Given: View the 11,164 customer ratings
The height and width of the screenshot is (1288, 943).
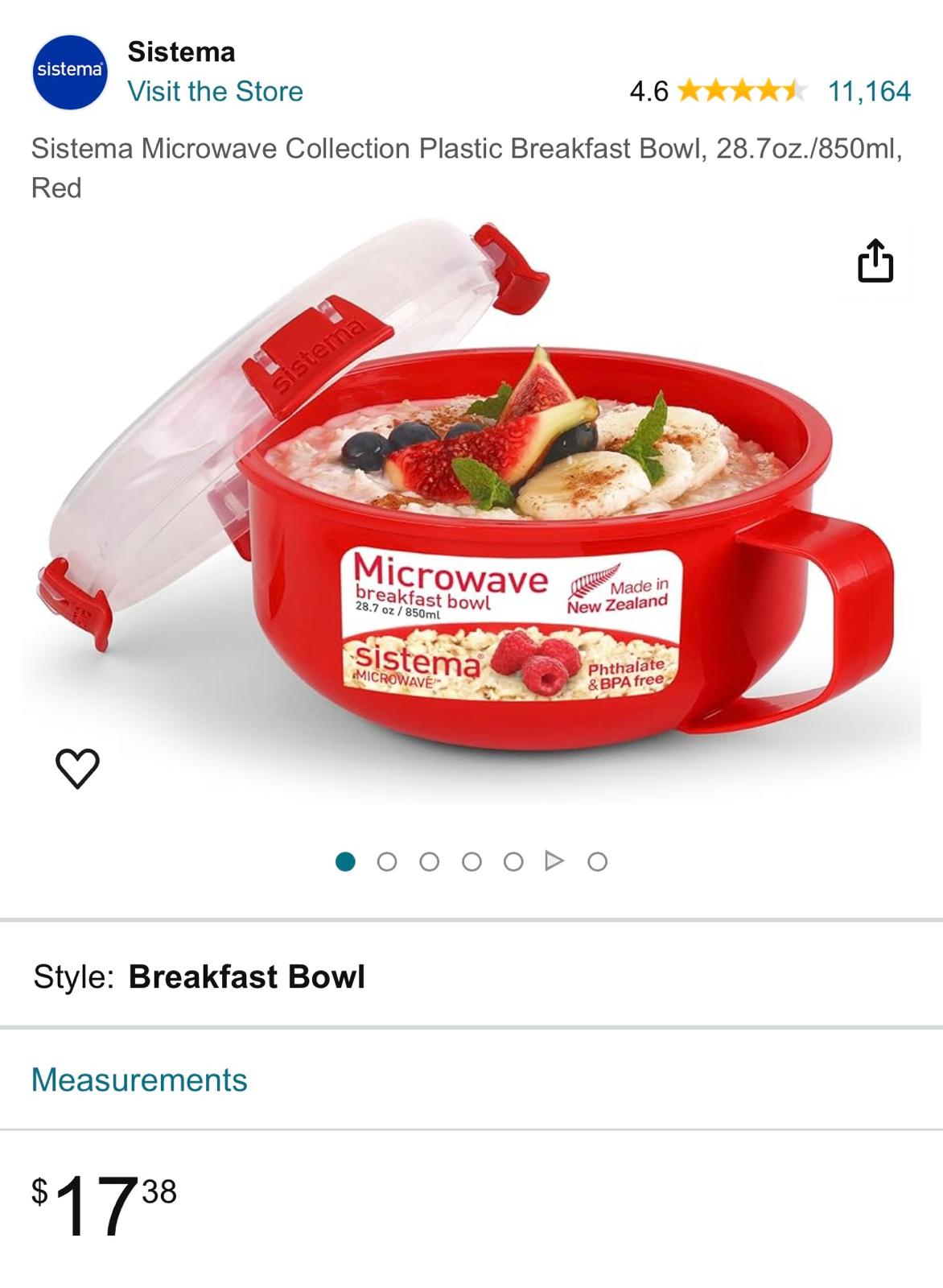Looking at the screenshot, I should [870, 91].
